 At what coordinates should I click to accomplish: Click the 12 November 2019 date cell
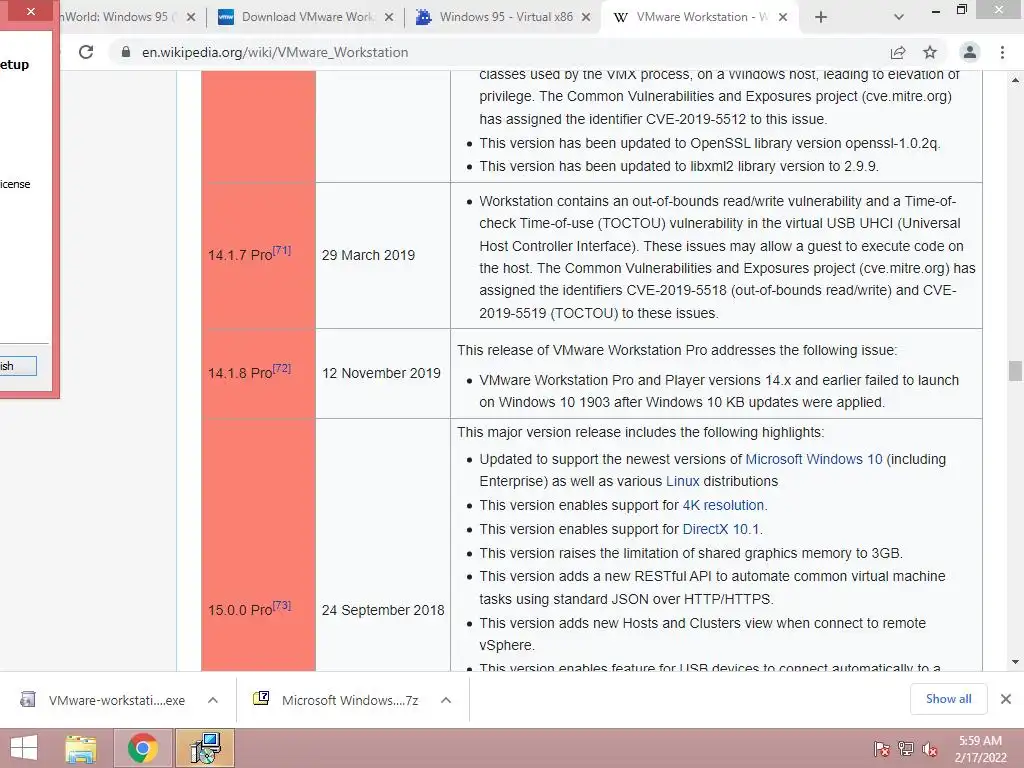click(x=381, y=373)
